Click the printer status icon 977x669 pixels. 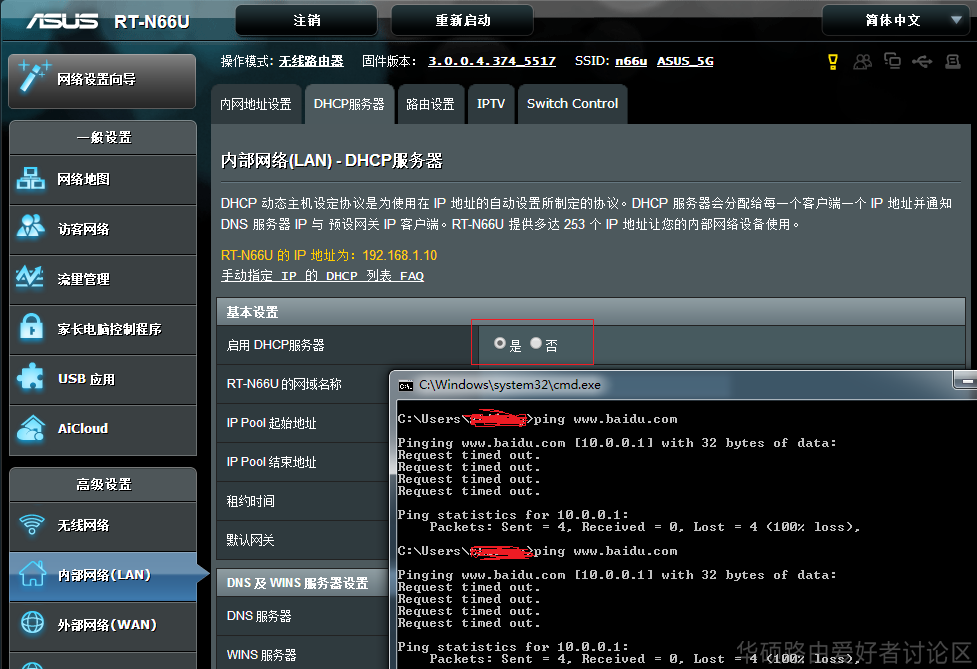click(953, 61)
